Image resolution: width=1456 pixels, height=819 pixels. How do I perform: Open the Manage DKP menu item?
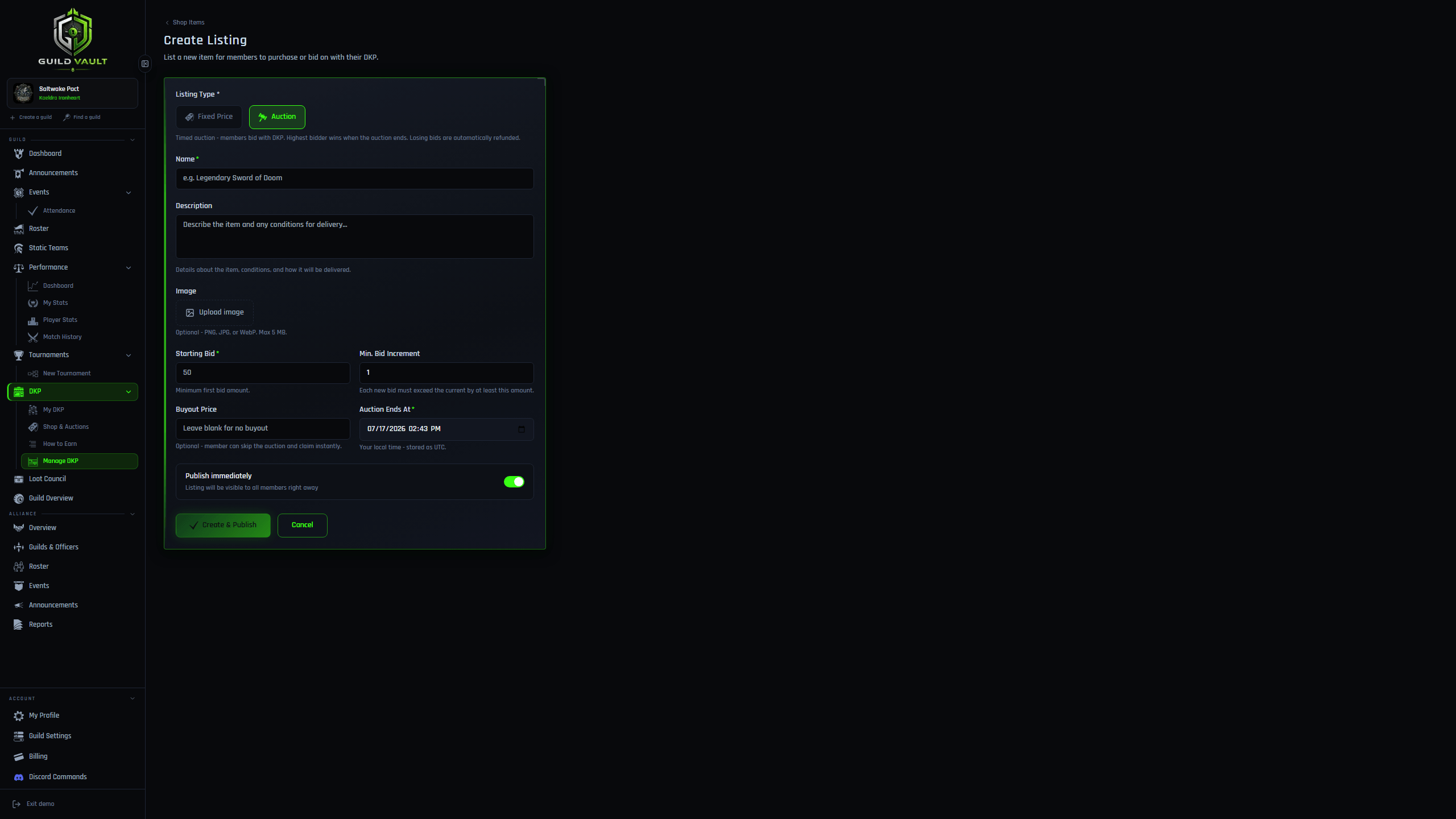coord(80,461)
